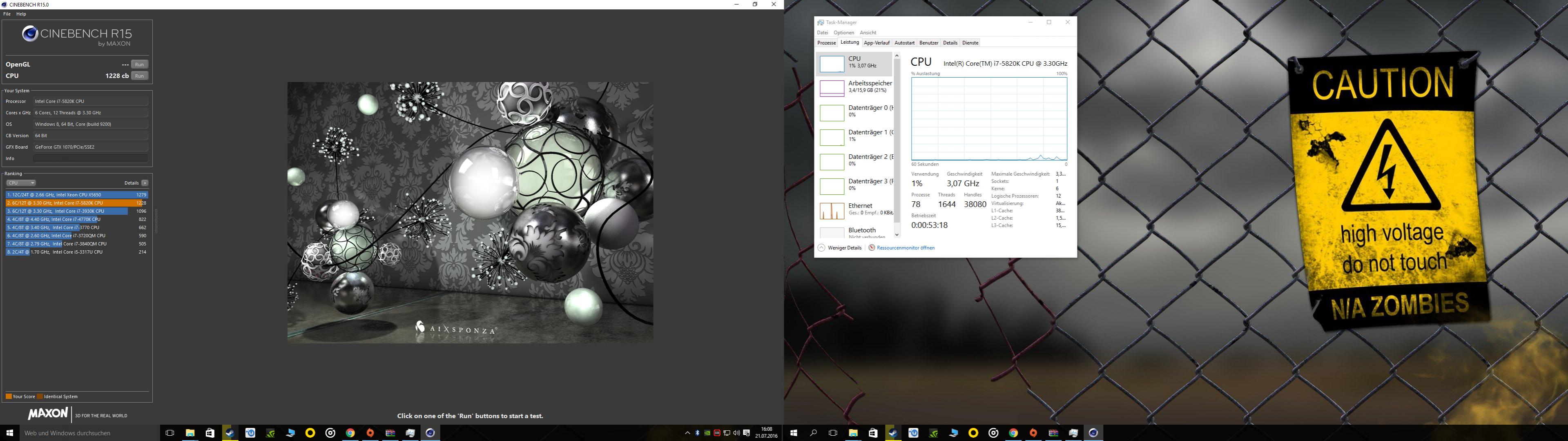The height and width of the screenshot is (441, 1568).
Task: Open the Ressourcenmonitor öffnen link
Action: (905, 248)
